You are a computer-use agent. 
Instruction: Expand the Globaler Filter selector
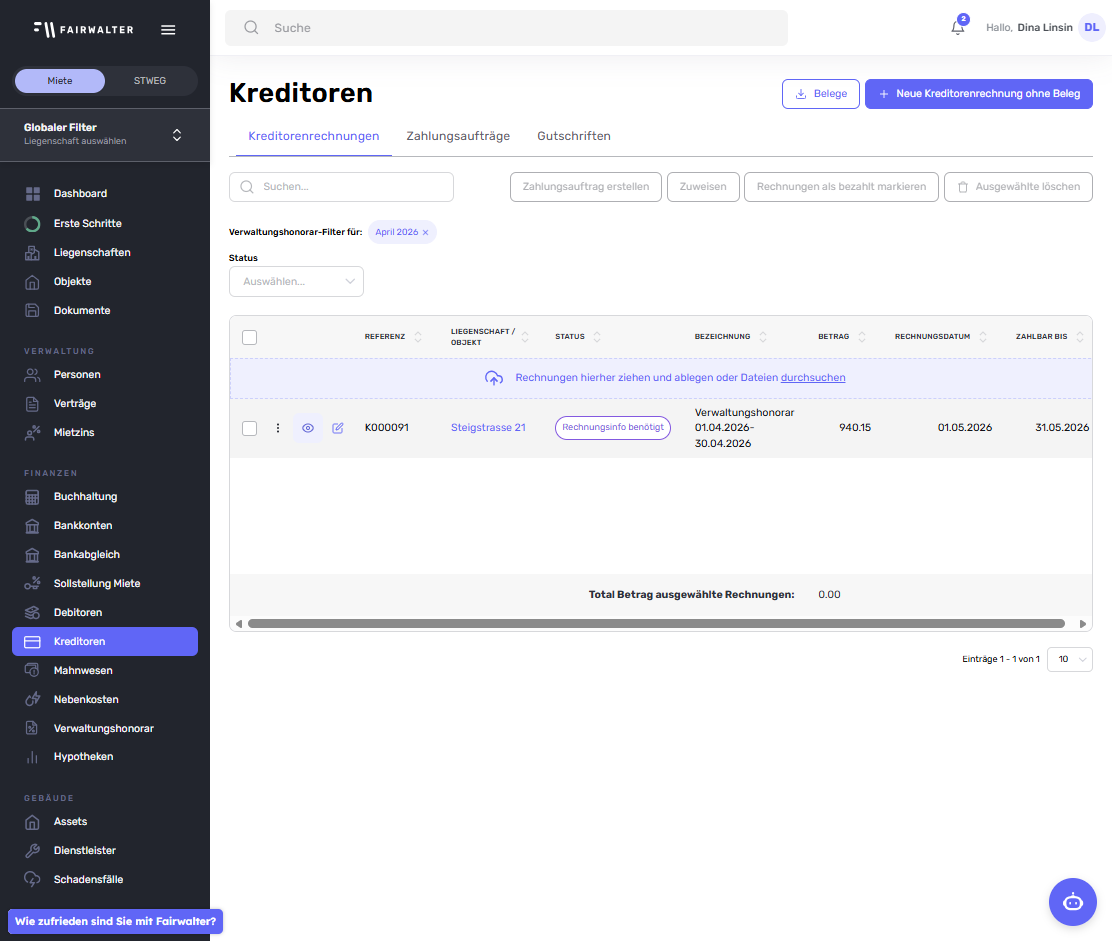177,135
